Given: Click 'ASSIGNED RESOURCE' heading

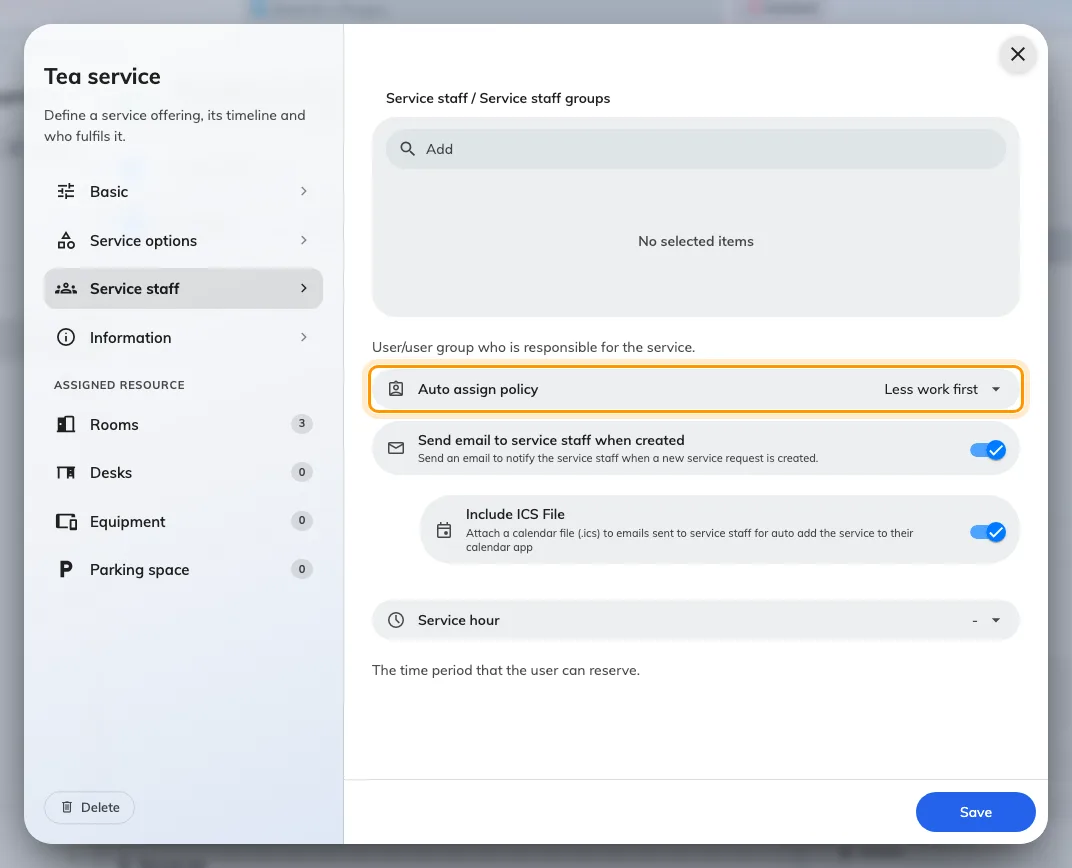Looking at the screenshot, I should pos(120,385).
